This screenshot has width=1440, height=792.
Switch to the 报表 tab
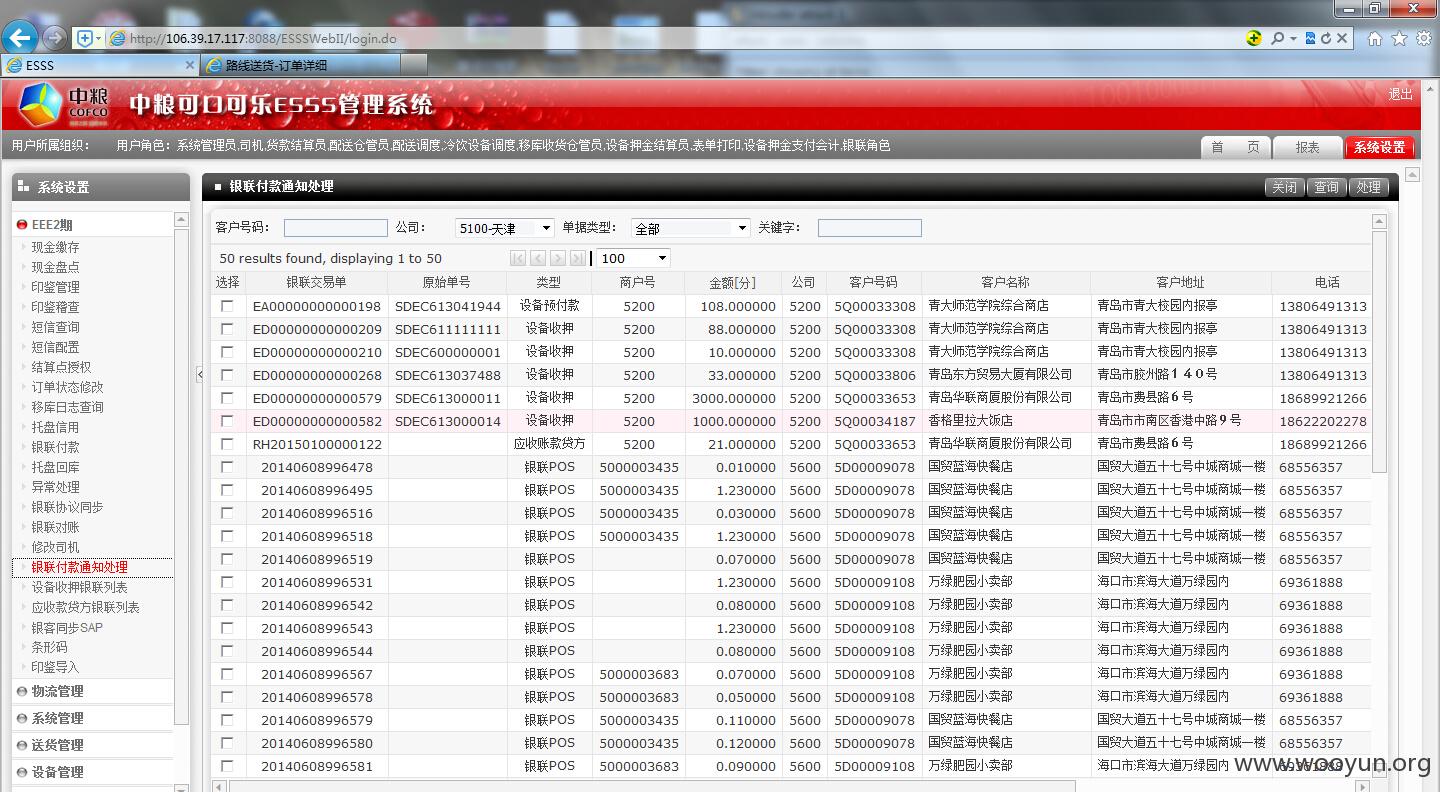pos(1307,147)
